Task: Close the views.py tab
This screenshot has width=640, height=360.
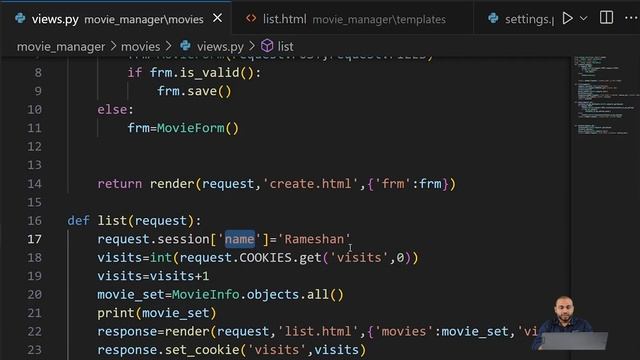Action: [x=218, y=18]
